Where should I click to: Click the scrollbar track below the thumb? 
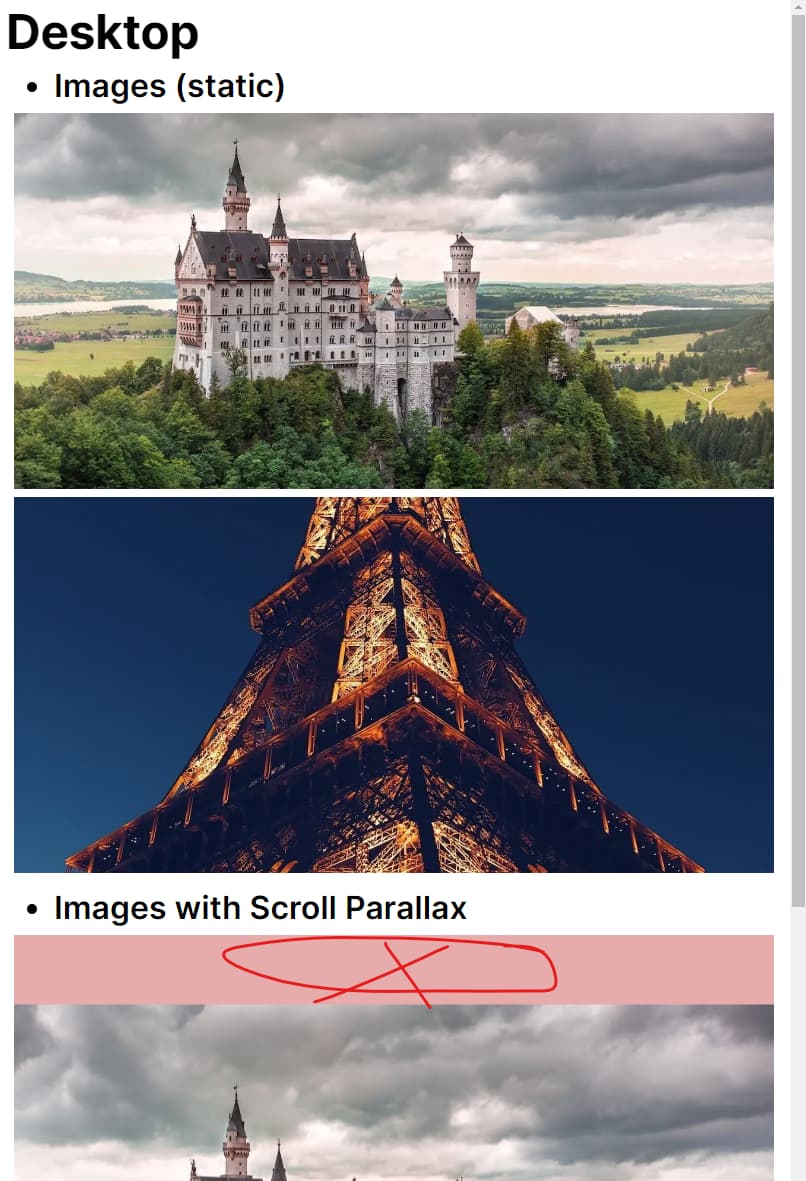798,1043
